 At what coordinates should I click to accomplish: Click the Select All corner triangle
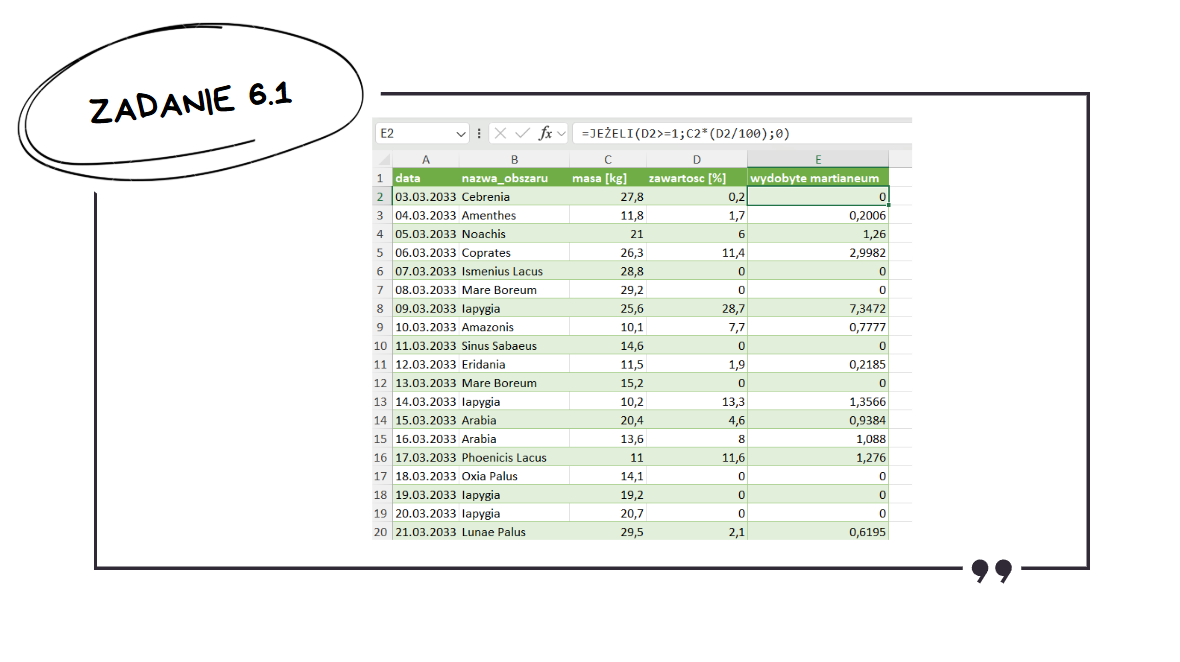[383, 159]
